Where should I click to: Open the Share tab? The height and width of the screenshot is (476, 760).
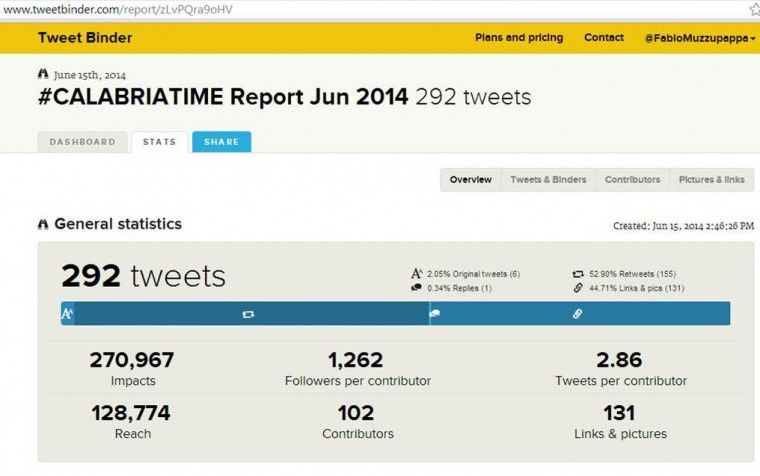222,142
